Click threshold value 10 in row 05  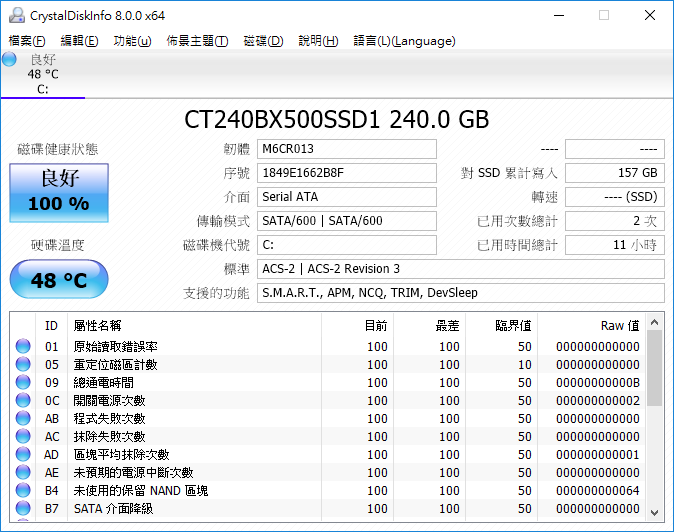coord(524,364)
